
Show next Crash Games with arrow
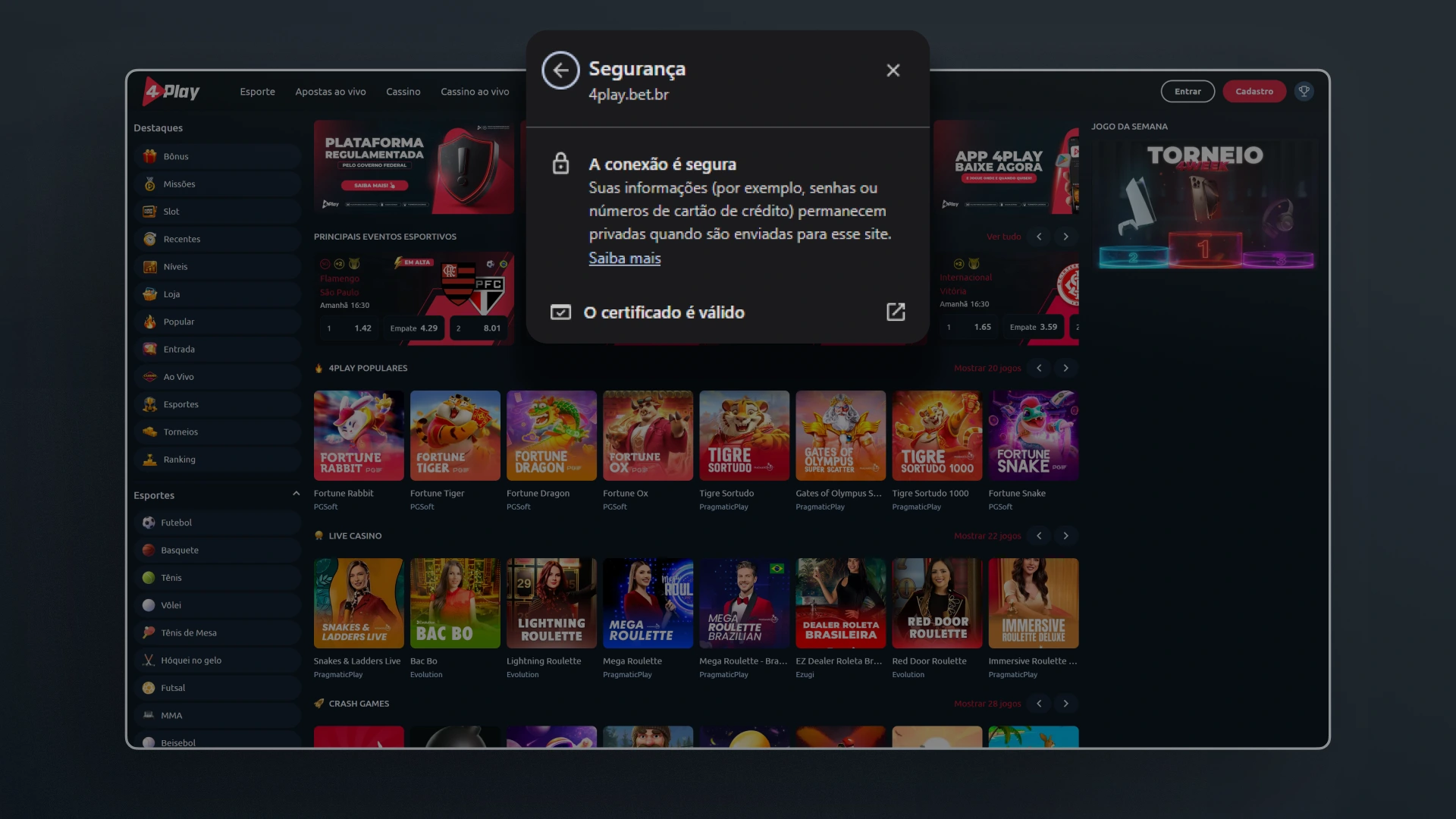click(1065, 704)
